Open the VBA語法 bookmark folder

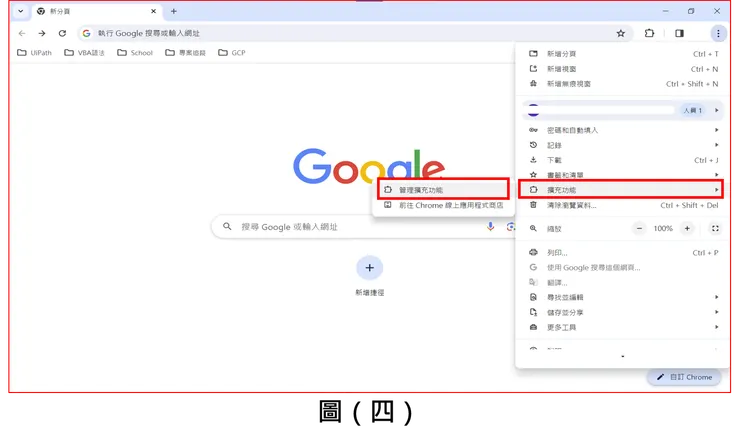(x=84, y=53)
